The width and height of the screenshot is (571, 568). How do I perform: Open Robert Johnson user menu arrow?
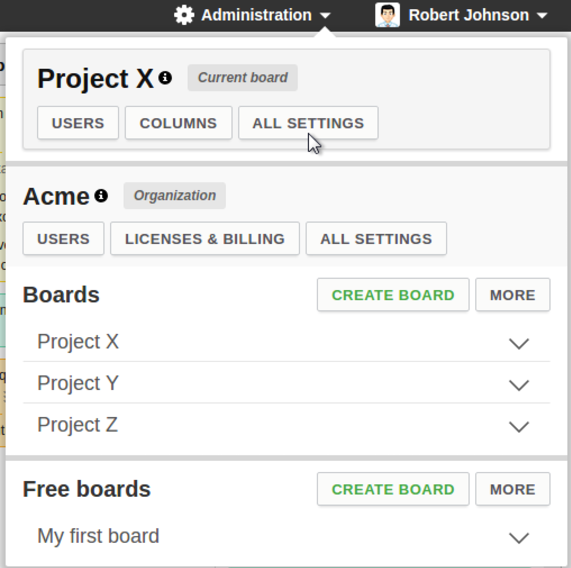point(542,16)
